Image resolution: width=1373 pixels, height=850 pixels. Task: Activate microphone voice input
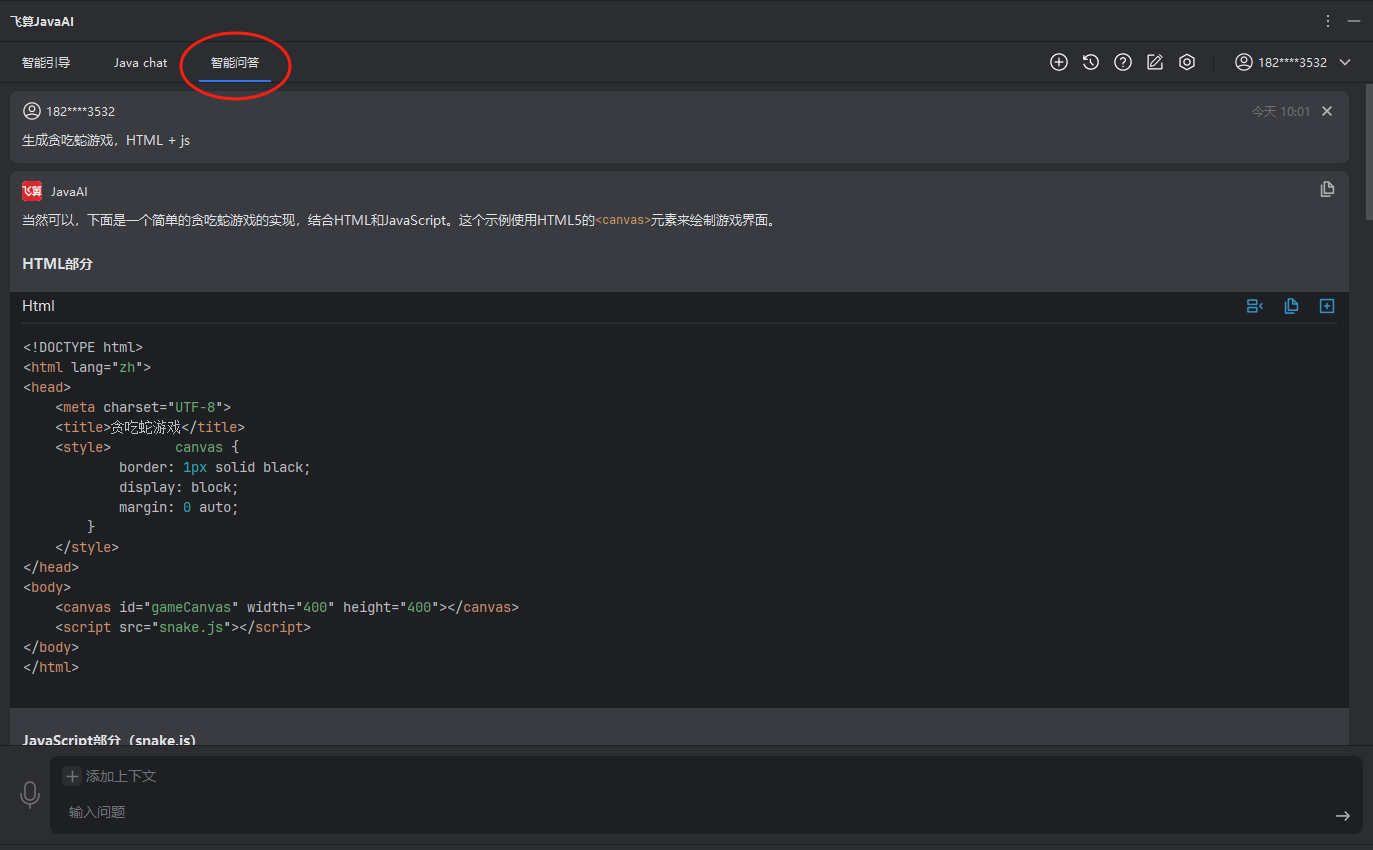point(30,795)
